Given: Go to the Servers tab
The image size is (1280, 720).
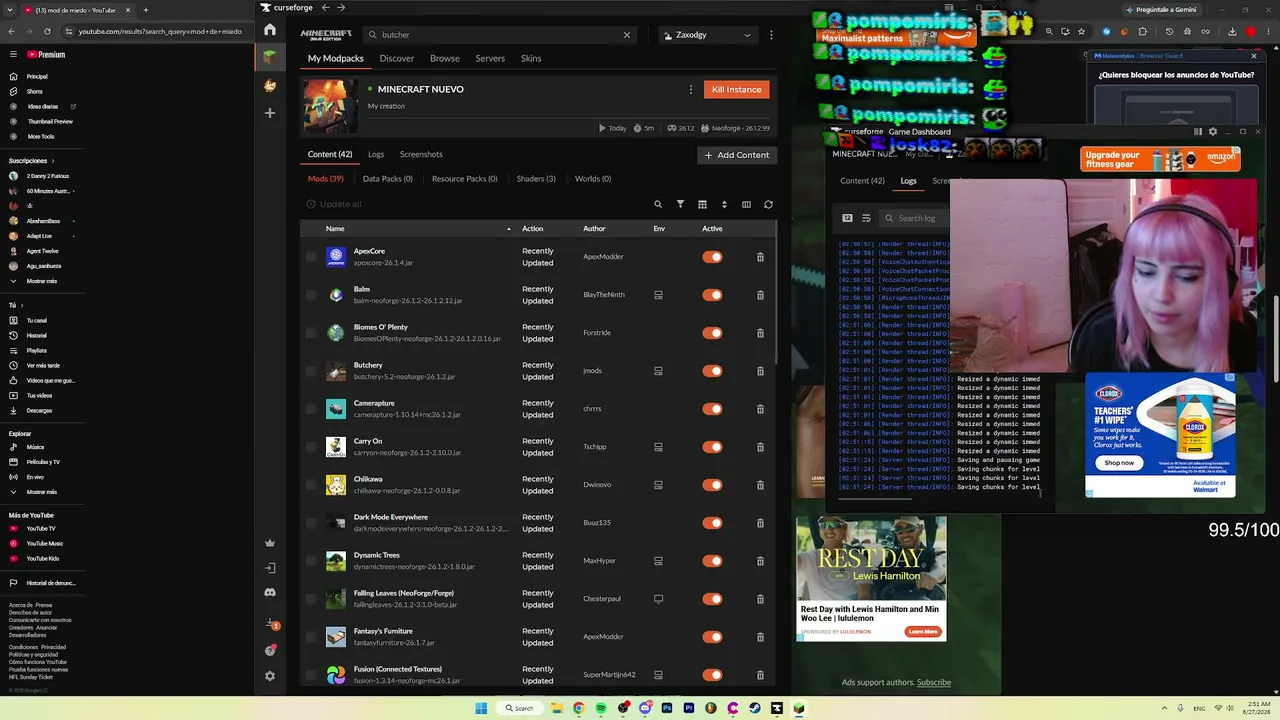Looking at the screenshot, I should pyautogui.click(x=490, y=59).
